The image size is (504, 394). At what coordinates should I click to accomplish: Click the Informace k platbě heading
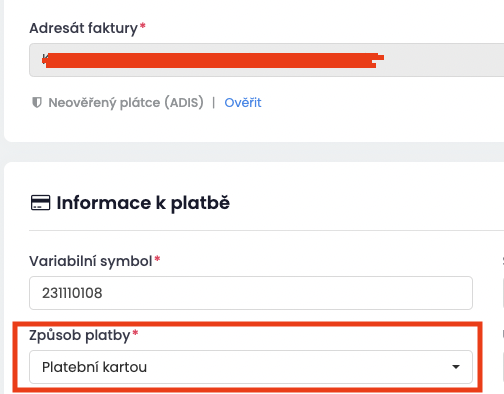tap(143, 203)
